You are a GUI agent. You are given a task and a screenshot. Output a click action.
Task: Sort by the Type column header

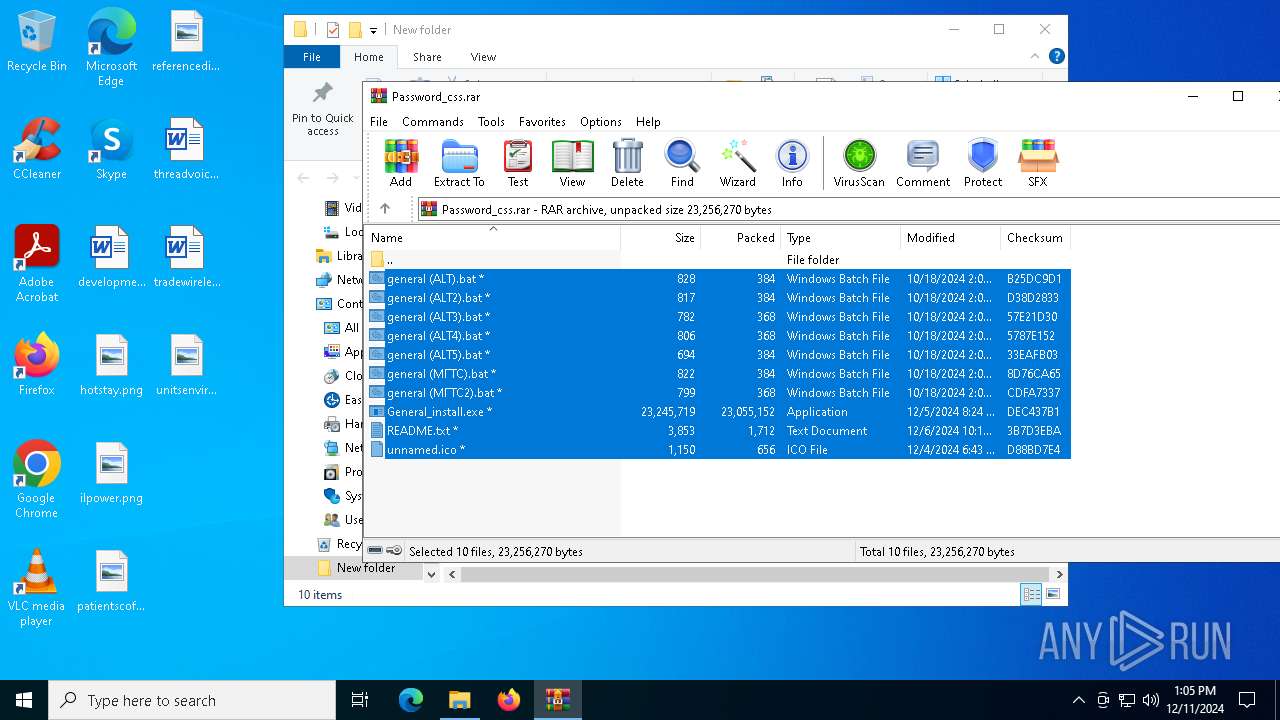point(841,238)
